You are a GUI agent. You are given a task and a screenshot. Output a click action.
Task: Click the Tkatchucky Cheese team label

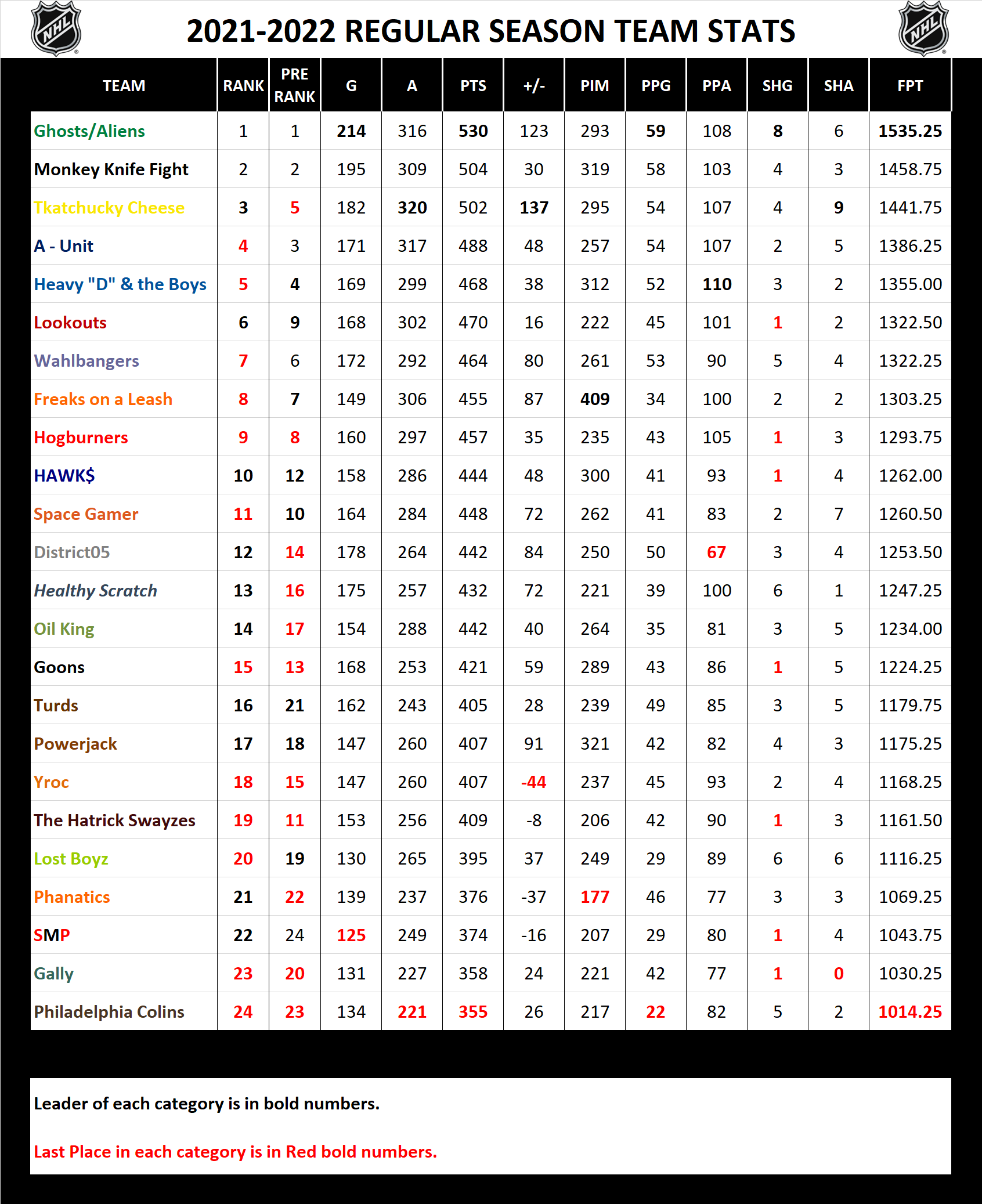109,208
